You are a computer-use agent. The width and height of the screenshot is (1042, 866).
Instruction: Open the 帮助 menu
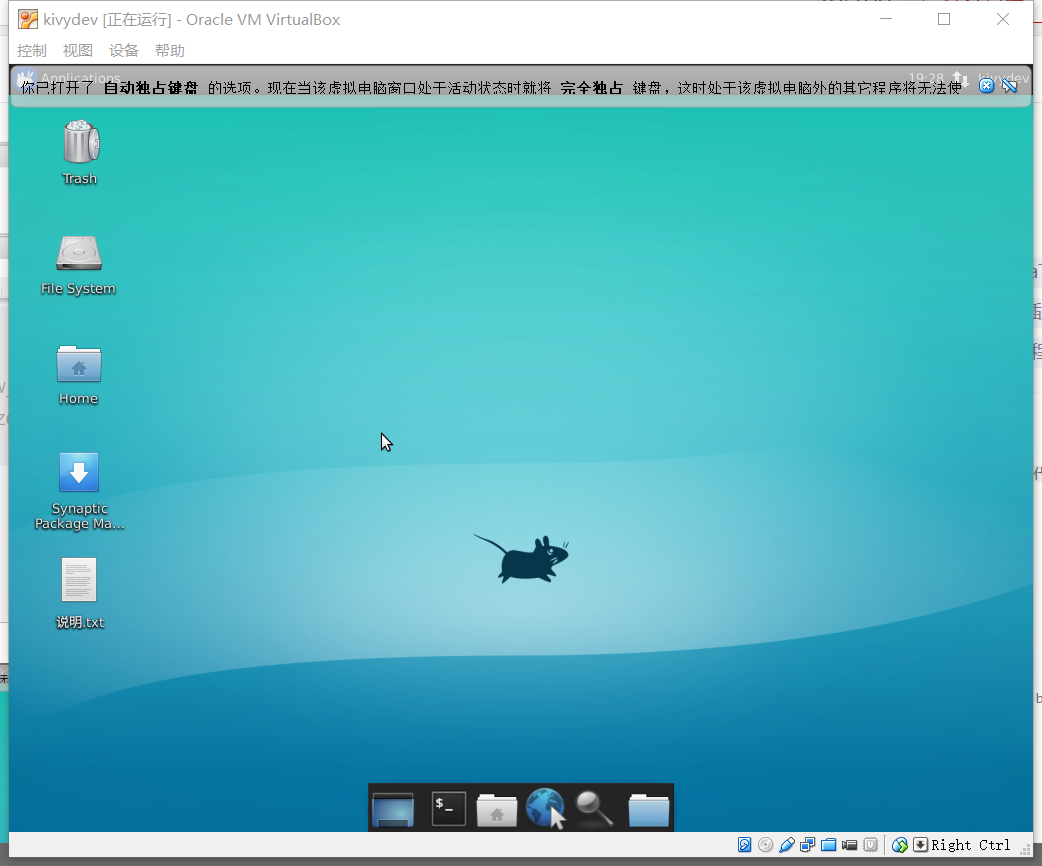click(x=169, y=51)
